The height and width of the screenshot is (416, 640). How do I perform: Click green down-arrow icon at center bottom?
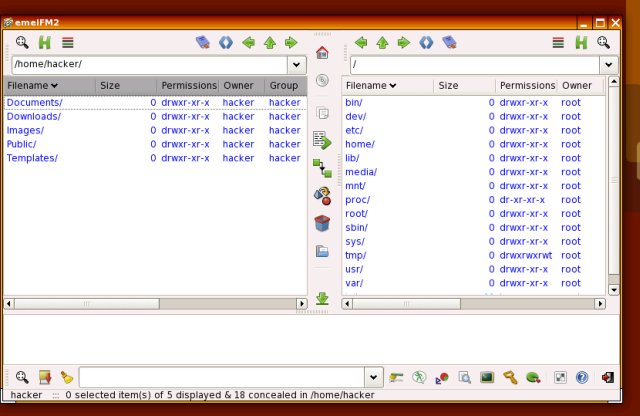point(322,298)
